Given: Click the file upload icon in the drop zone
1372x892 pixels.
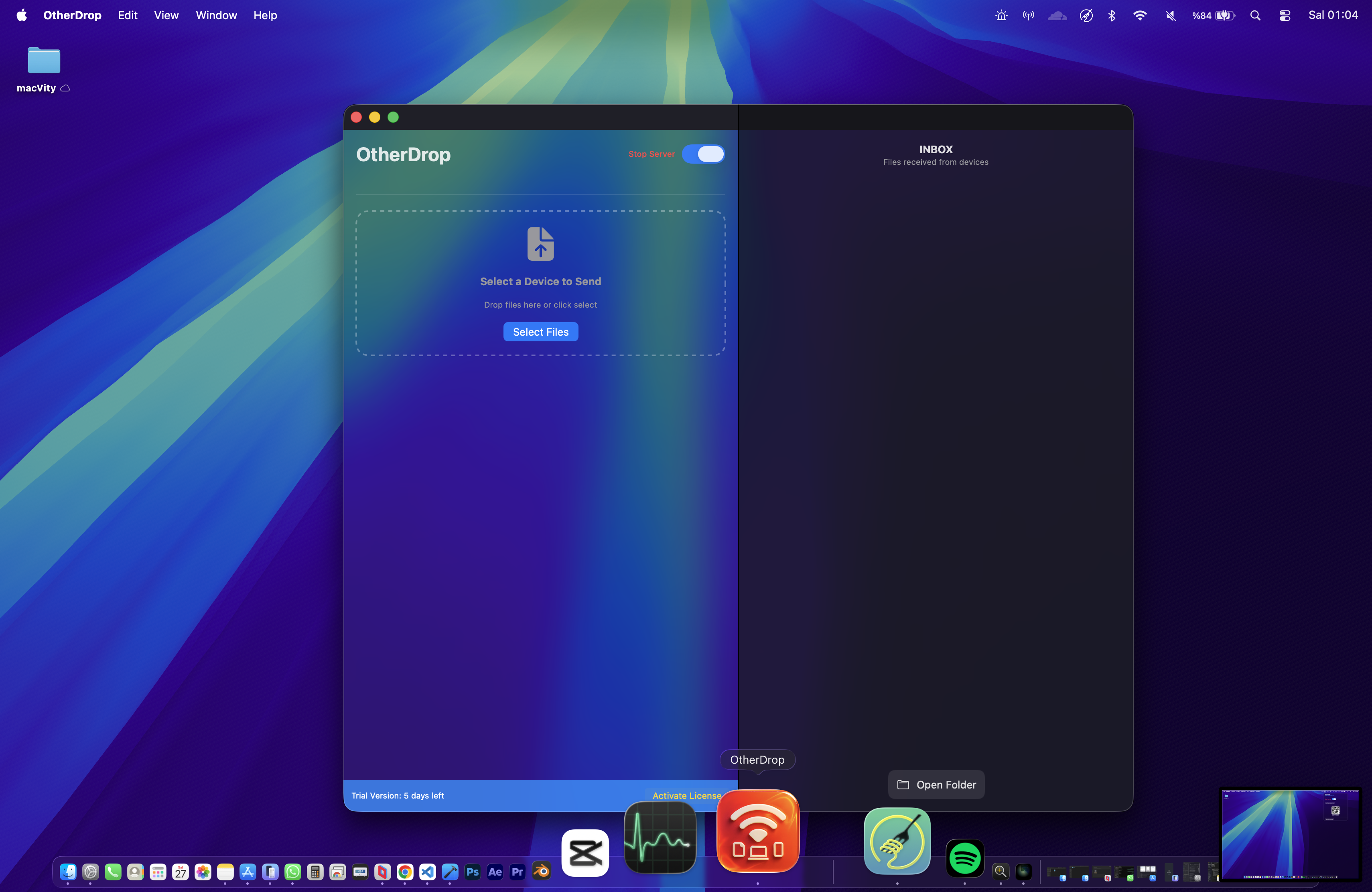Looking at the screenshot, I should pos(540,243).
